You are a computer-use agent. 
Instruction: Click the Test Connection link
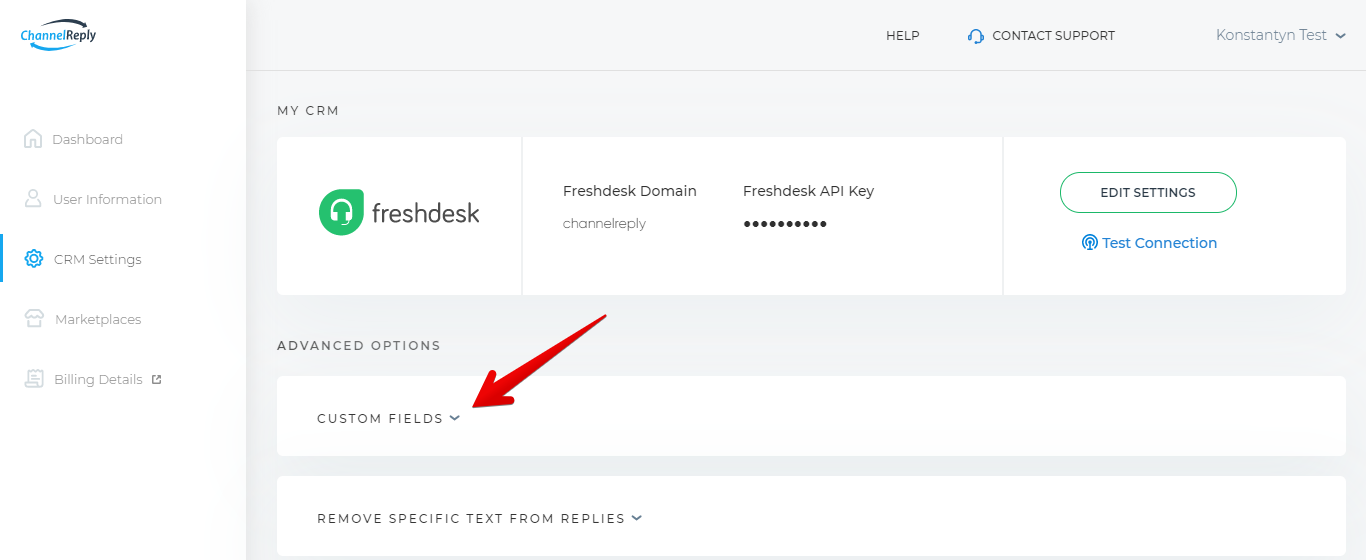tap(1159, 243)
